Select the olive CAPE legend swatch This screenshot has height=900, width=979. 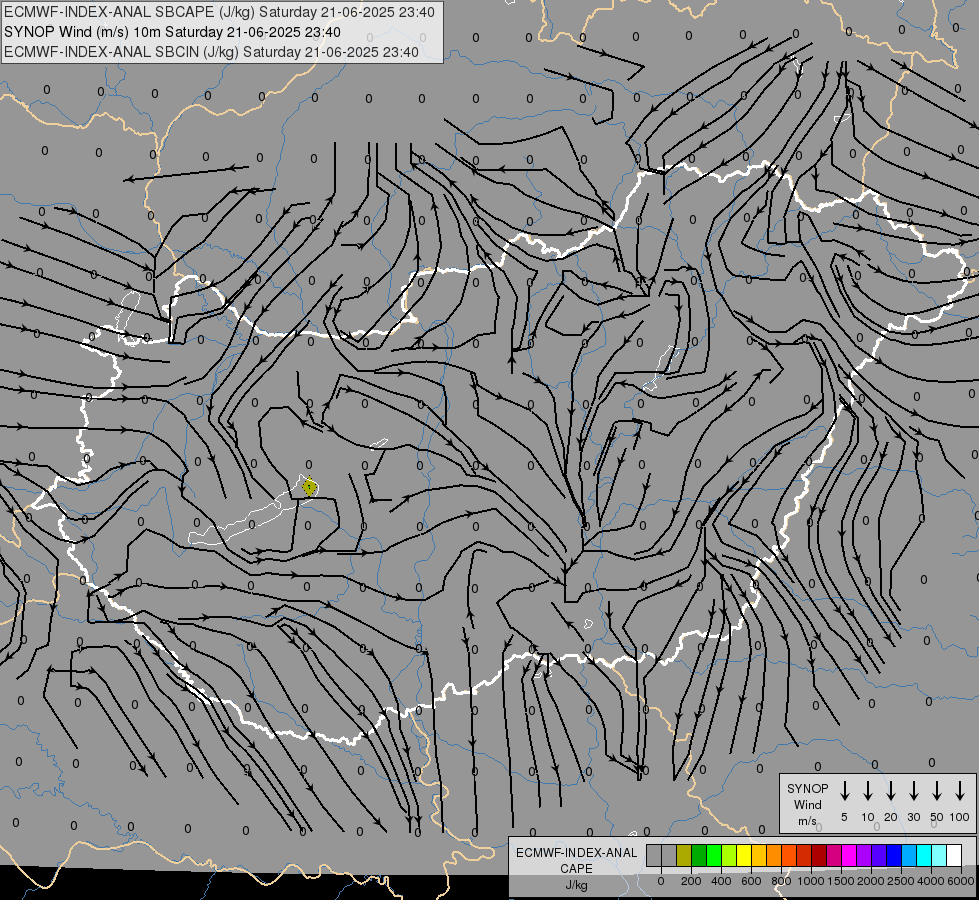click(684, 856)
